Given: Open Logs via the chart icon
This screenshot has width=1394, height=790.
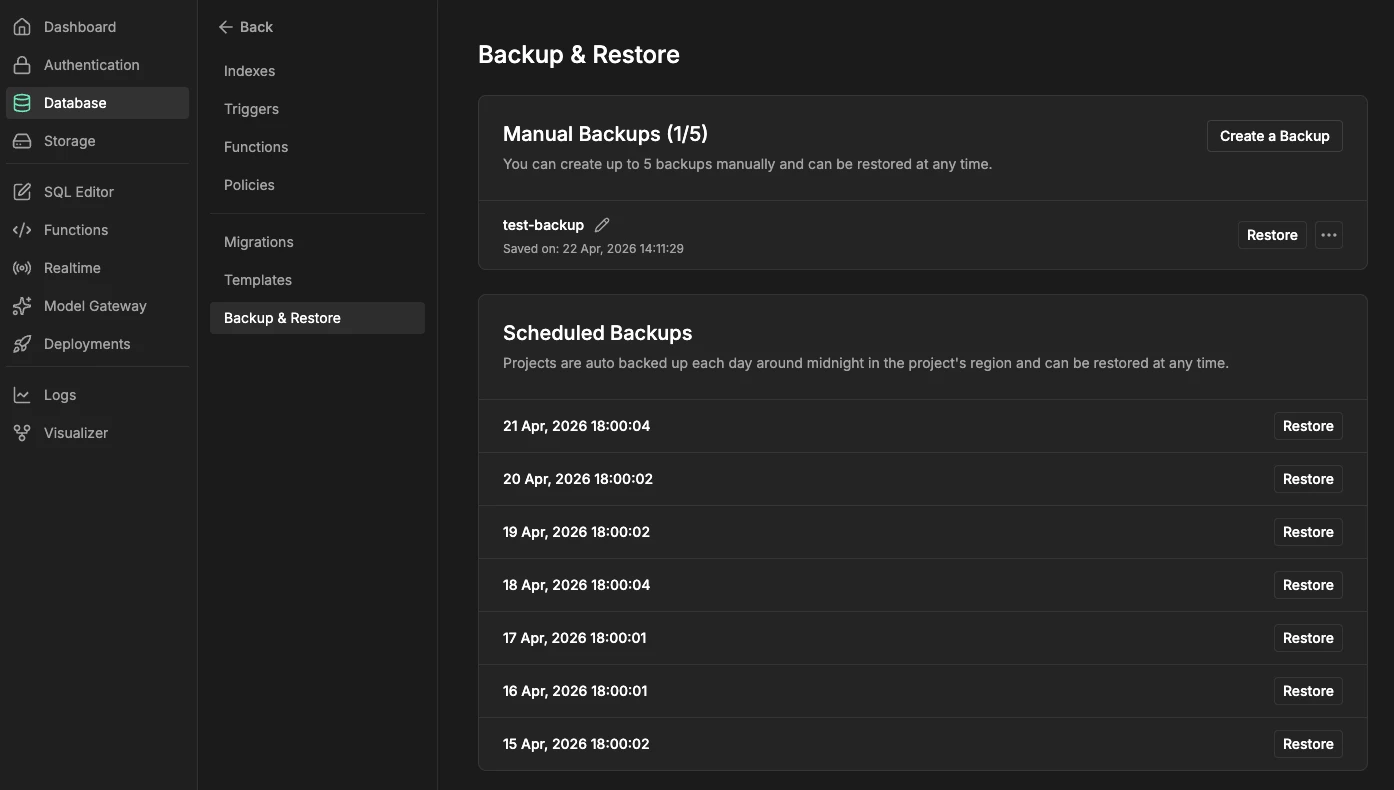Looking at the screenshot, I should click(x=22, y=394).
